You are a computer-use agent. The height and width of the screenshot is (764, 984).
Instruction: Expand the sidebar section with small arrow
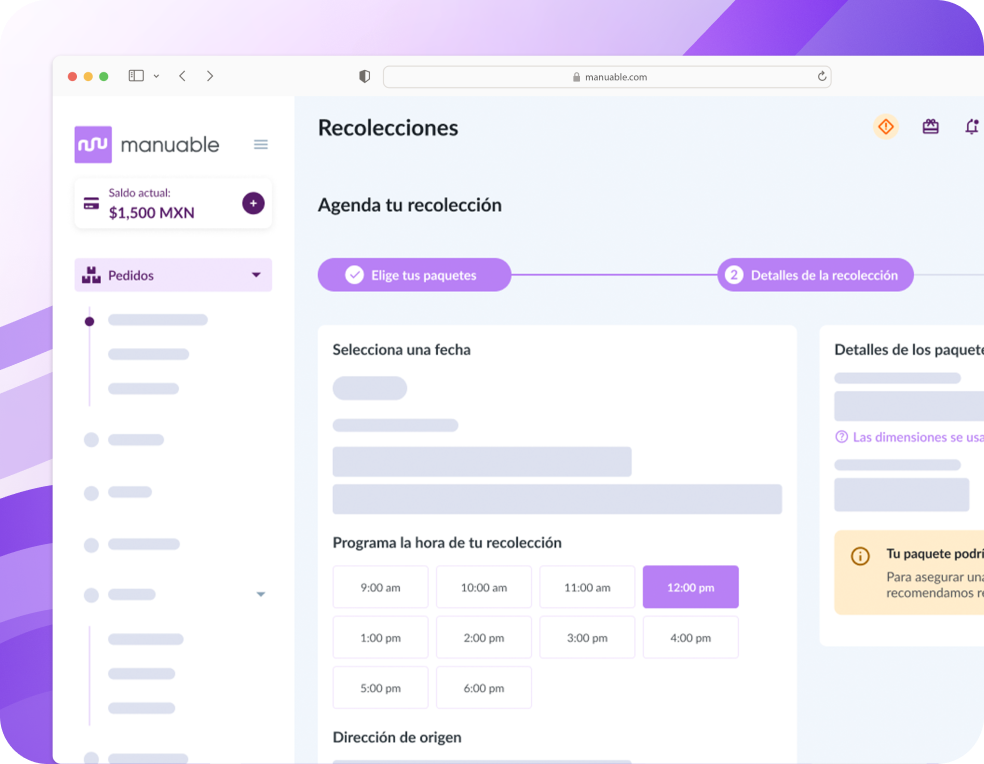[261, 594]
